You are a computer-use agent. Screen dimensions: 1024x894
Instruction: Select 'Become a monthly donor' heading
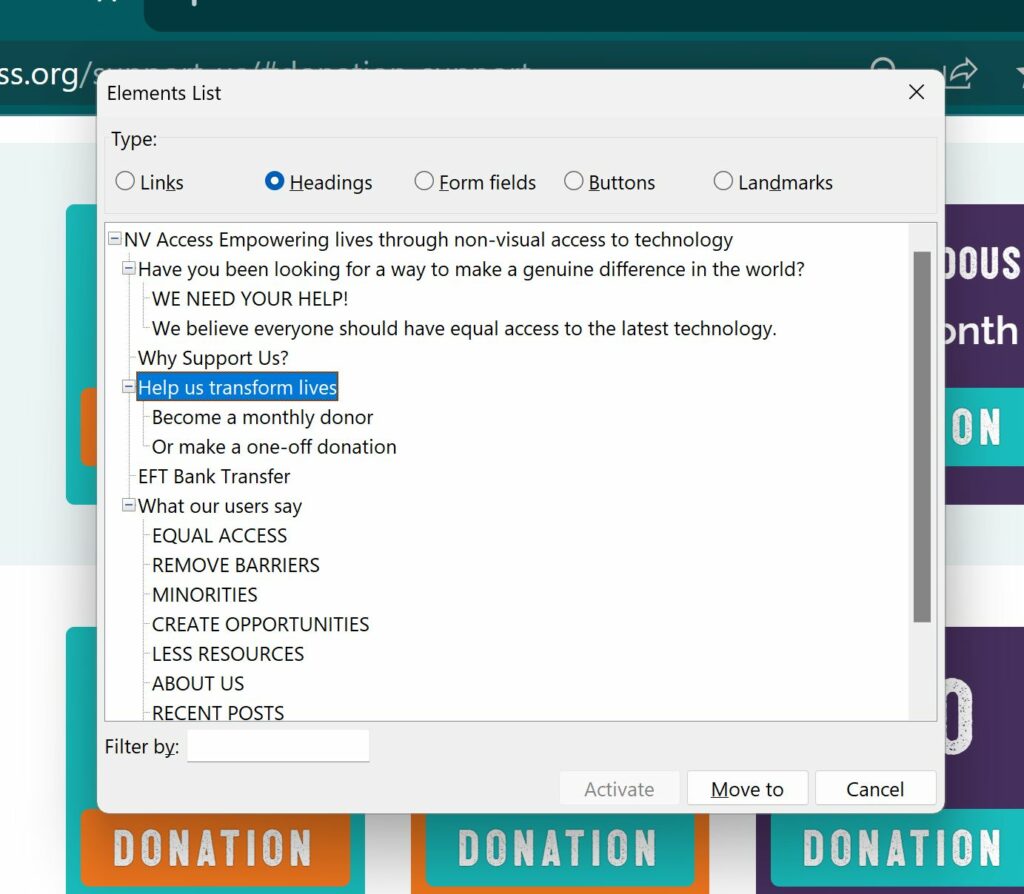click(262, 417)
